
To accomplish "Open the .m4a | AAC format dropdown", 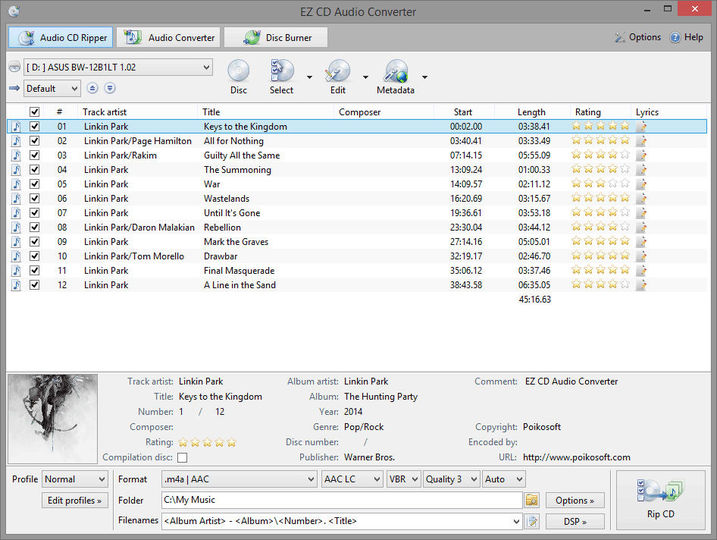I will pyautogui.click(x=239, y=479).
